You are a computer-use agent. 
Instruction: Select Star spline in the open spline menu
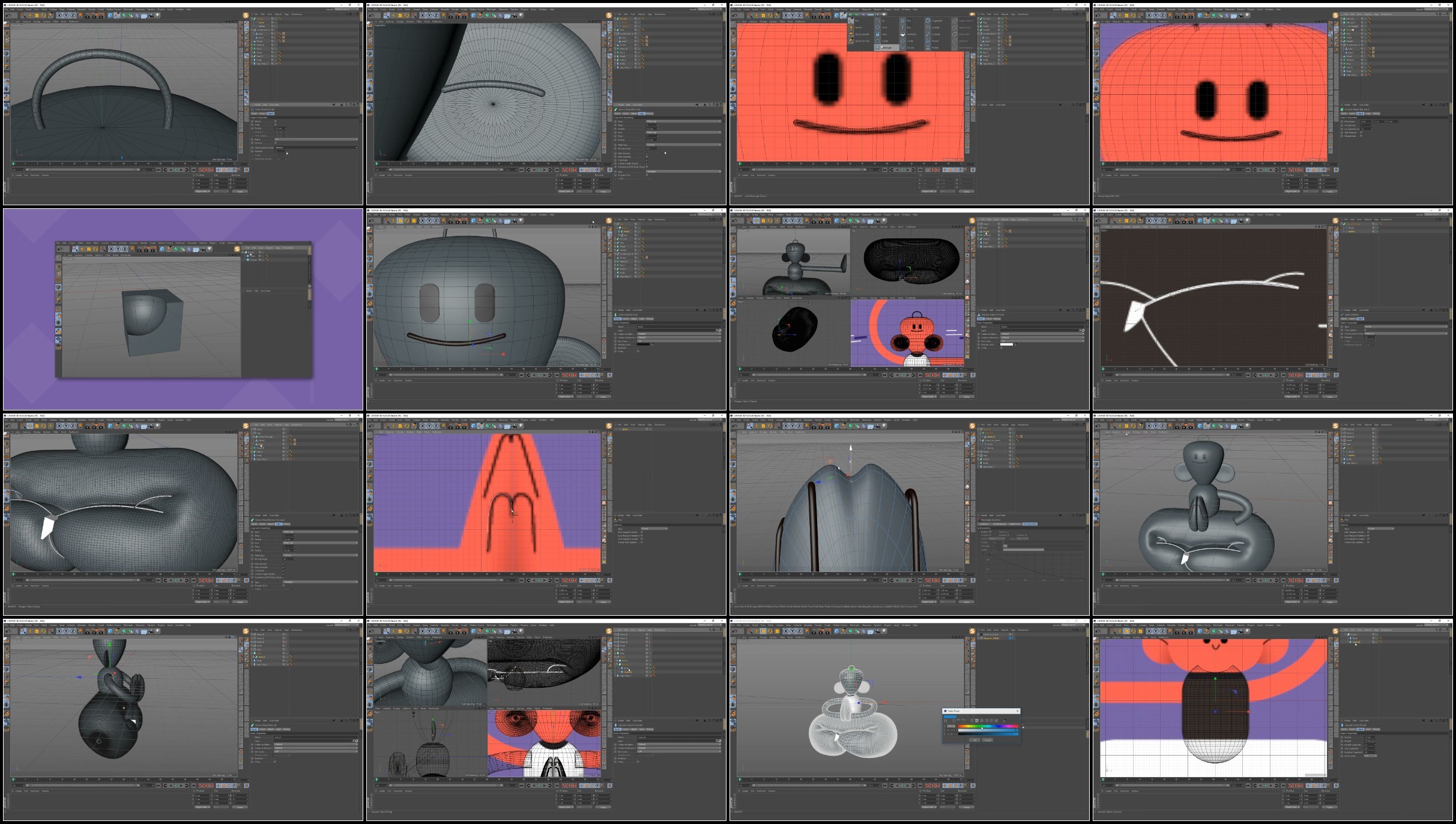[x=905, y=20]
